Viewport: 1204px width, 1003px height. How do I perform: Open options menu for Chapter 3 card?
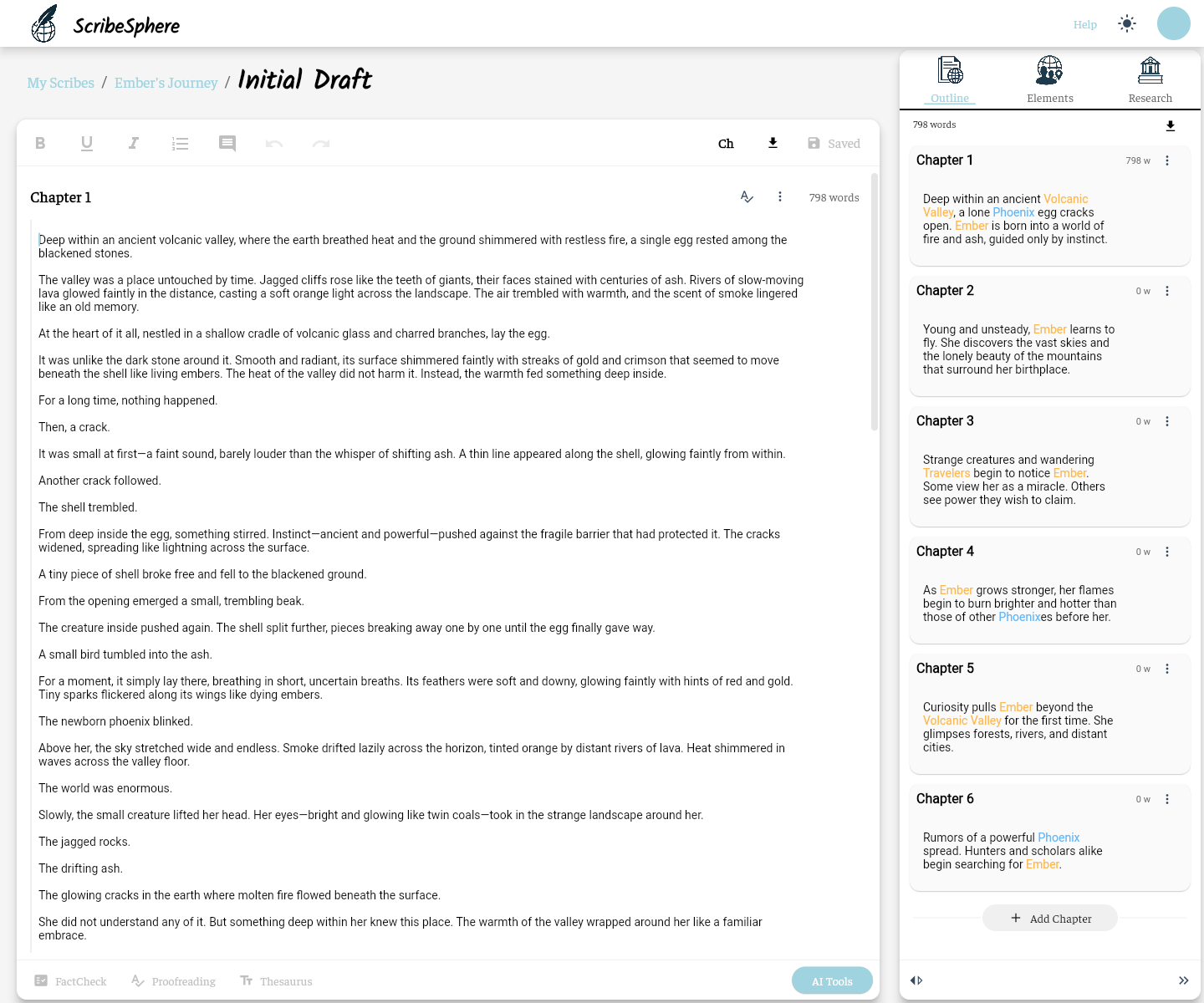1167,421
